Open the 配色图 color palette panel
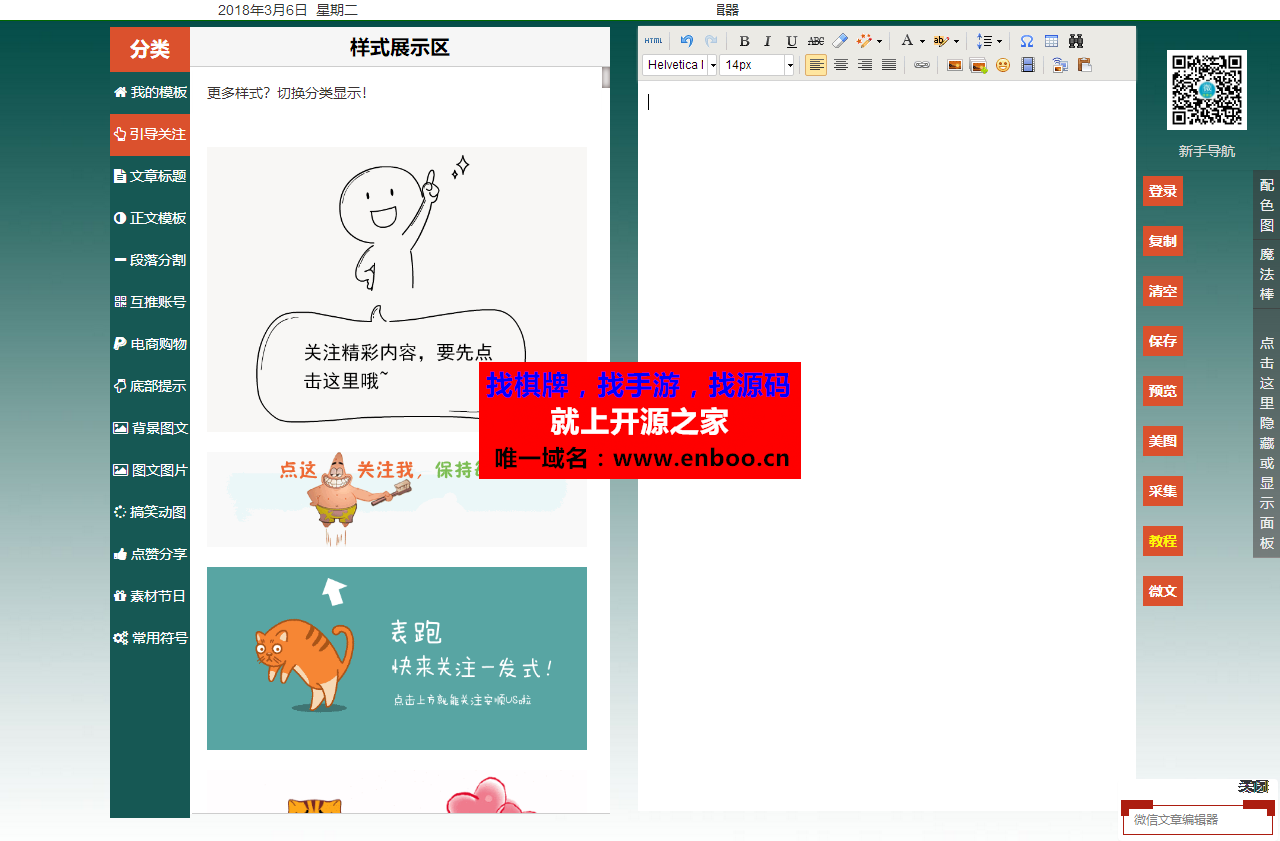Image resolution: width=1280 pixels, height=841 pixels. click(x=1267, y=205)
